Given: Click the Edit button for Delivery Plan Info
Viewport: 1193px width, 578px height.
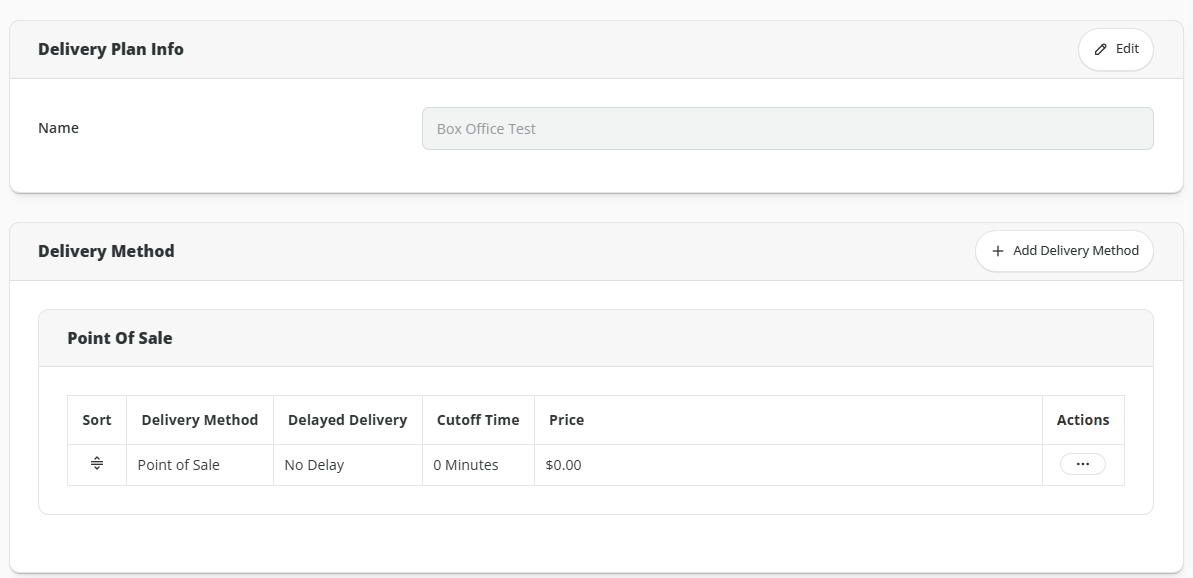Looking at the screenshot, I should [1115, 49].
